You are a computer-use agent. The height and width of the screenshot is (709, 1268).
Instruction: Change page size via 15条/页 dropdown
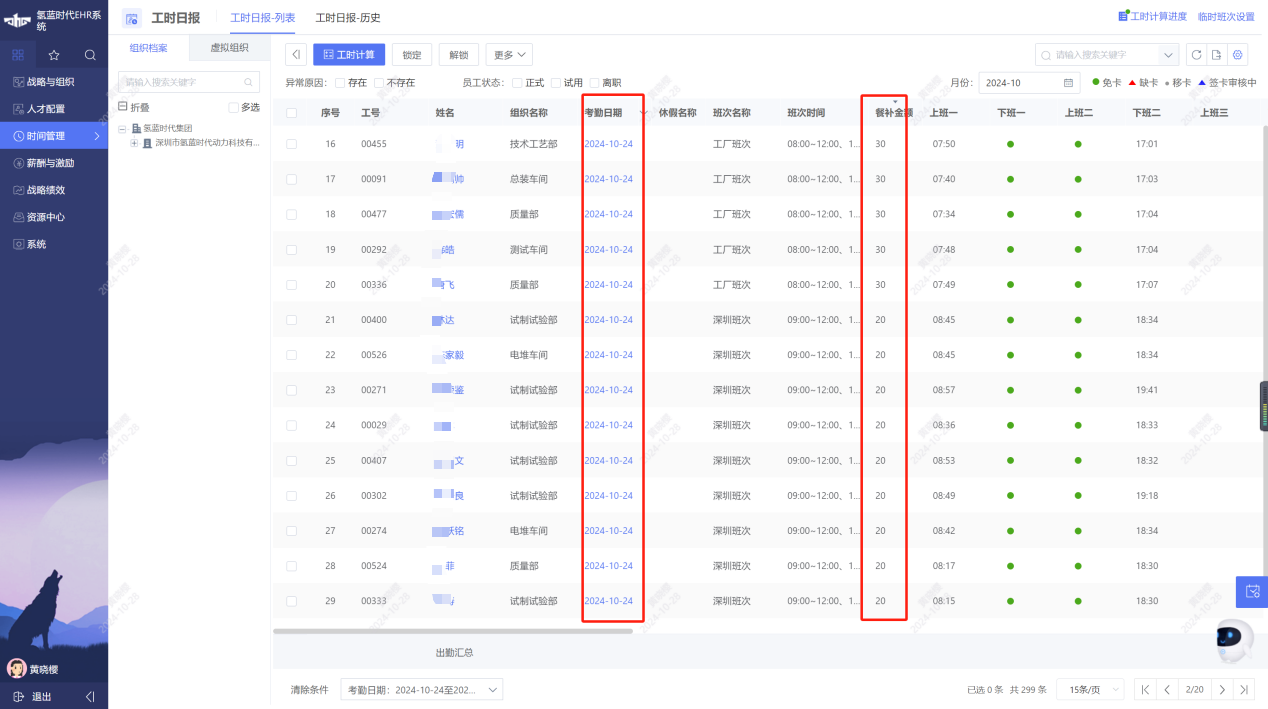[x=1089, y=689]
